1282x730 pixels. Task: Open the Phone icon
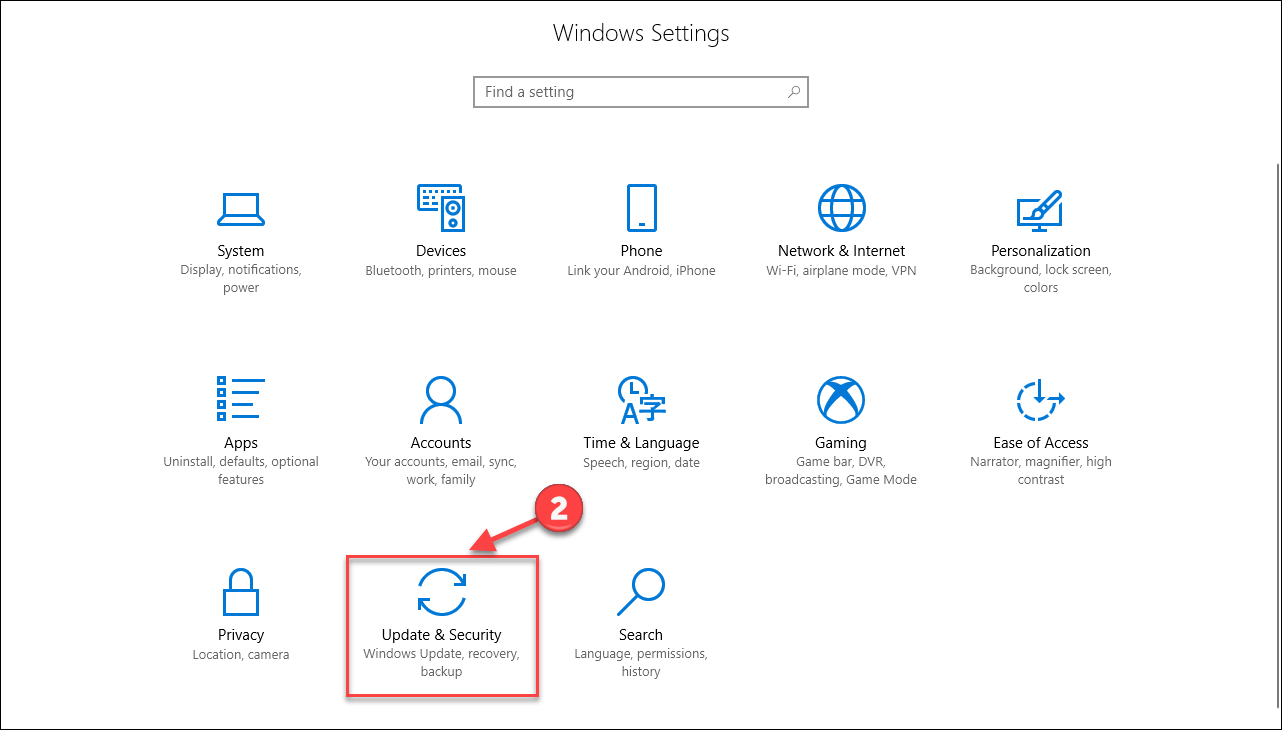(641, 208)
